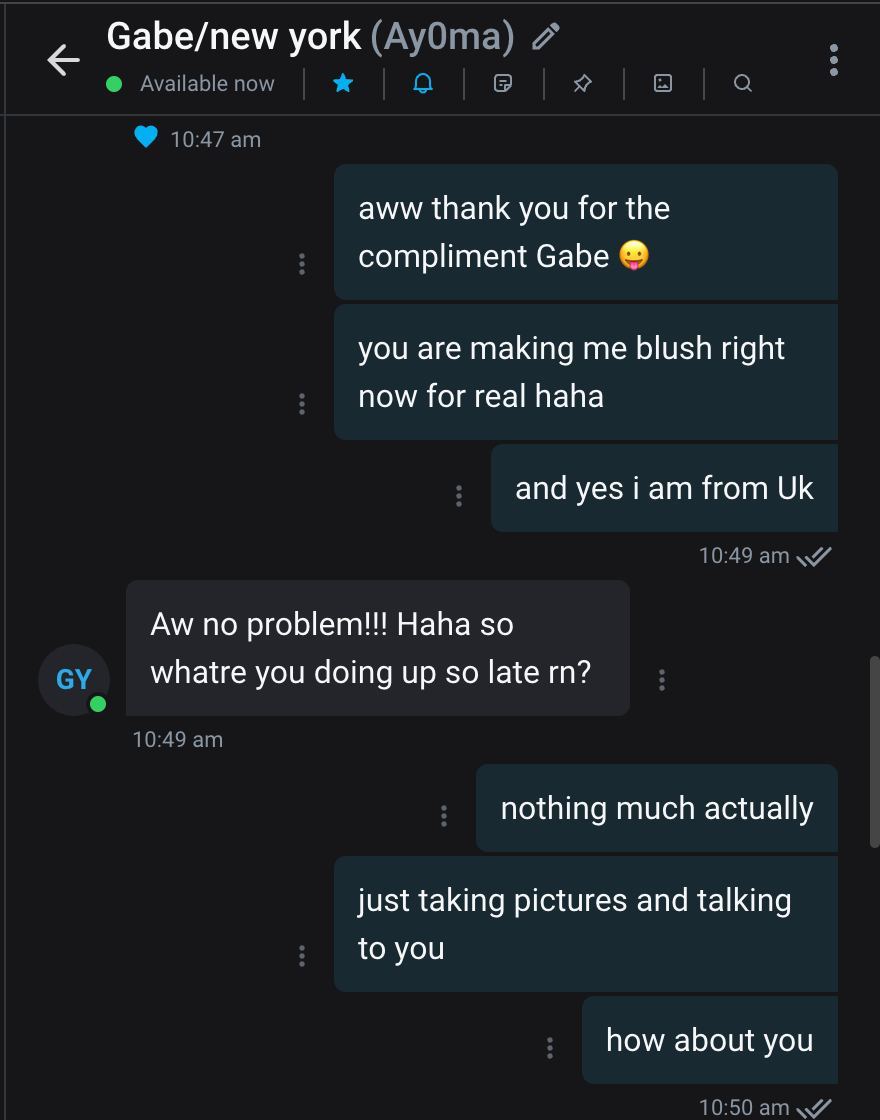Open the header three-dot options menu
880x1120 pixels.
coord(833,60)
